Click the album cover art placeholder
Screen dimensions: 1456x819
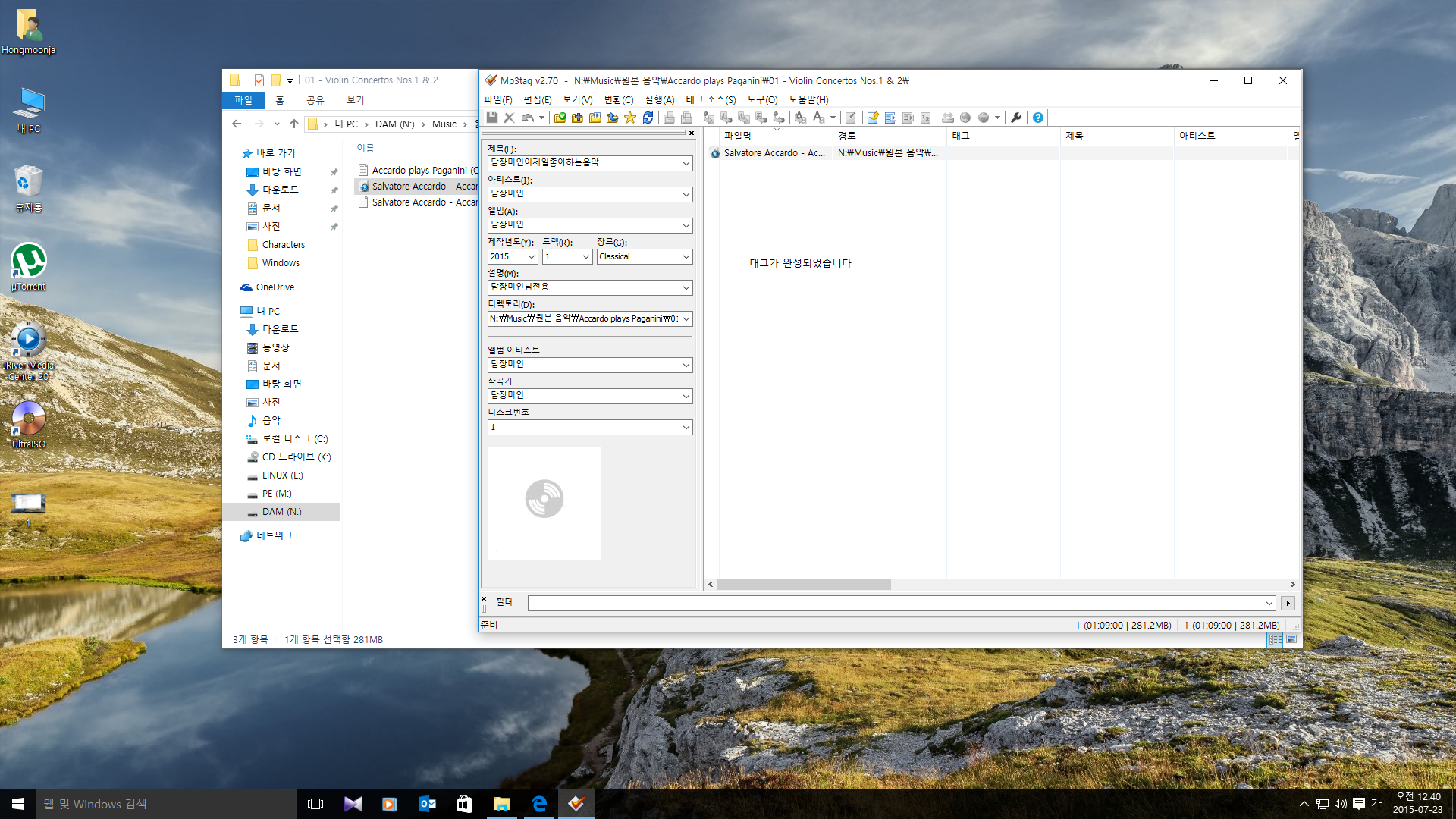[544, 504]
